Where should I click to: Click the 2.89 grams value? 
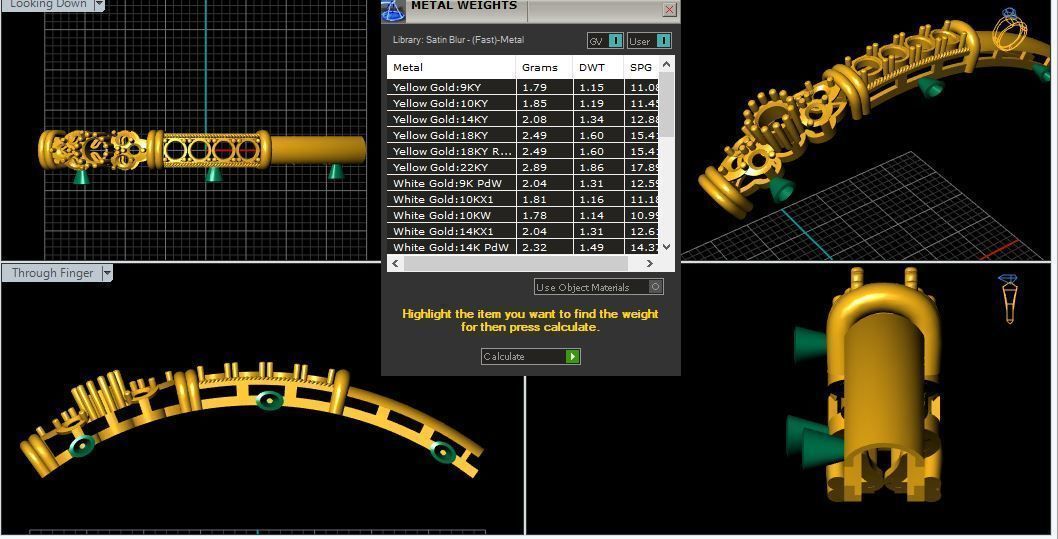pyautogui.click(x=534, y=167)
